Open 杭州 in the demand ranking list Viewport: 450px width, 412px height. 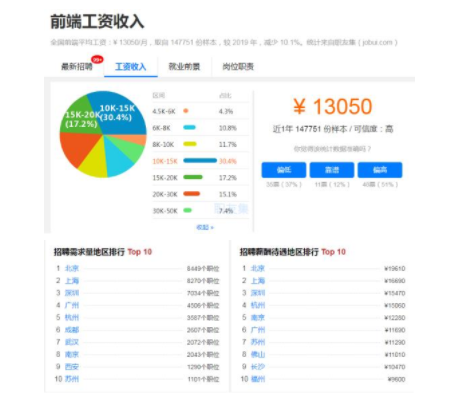point(72,317)
